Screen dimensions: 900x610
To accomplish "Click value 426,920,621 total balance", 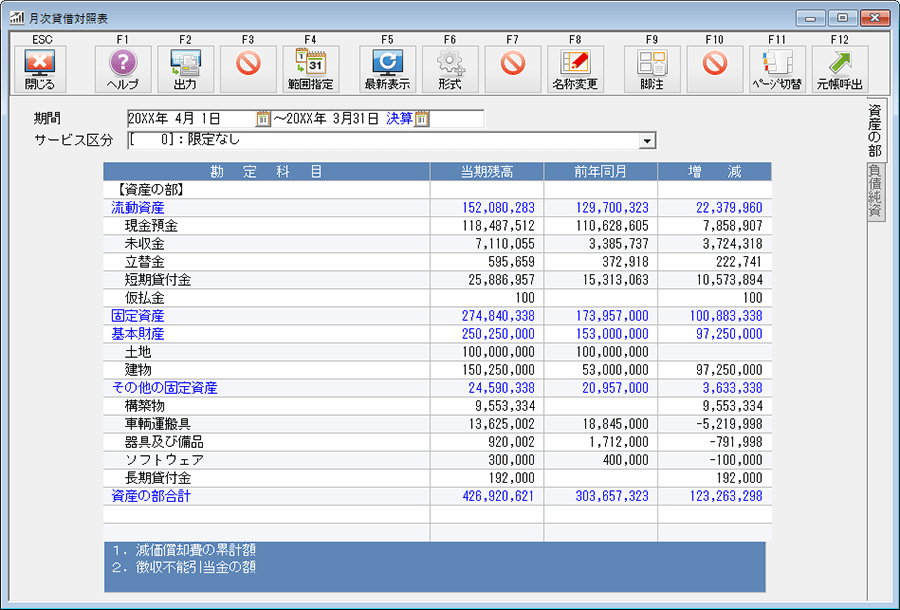I will pos(498,496).
